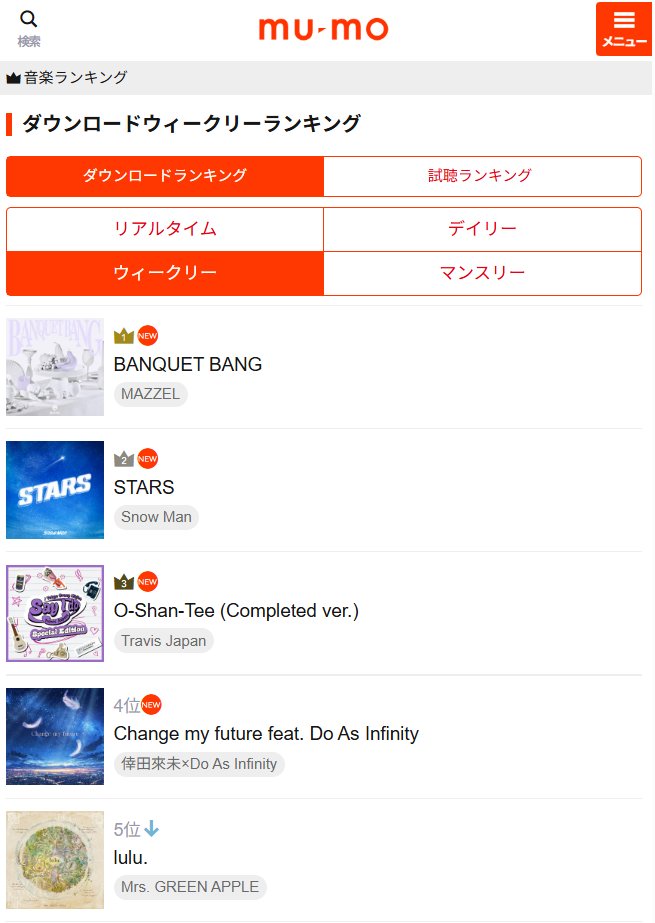Click the artist tag Snow Man
Image resolution: width=655 pixels, height=923 pixels.
pos(156,517)
